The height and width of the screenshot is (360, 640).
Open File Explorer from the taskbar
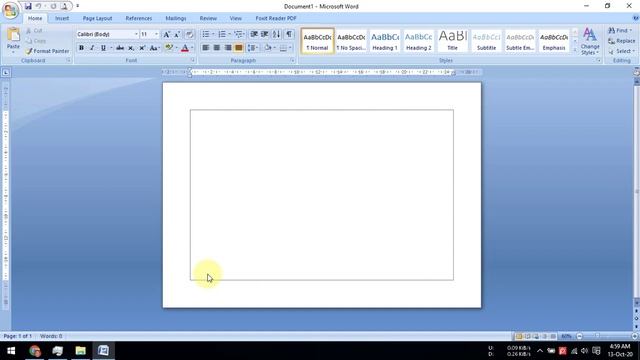80,351
